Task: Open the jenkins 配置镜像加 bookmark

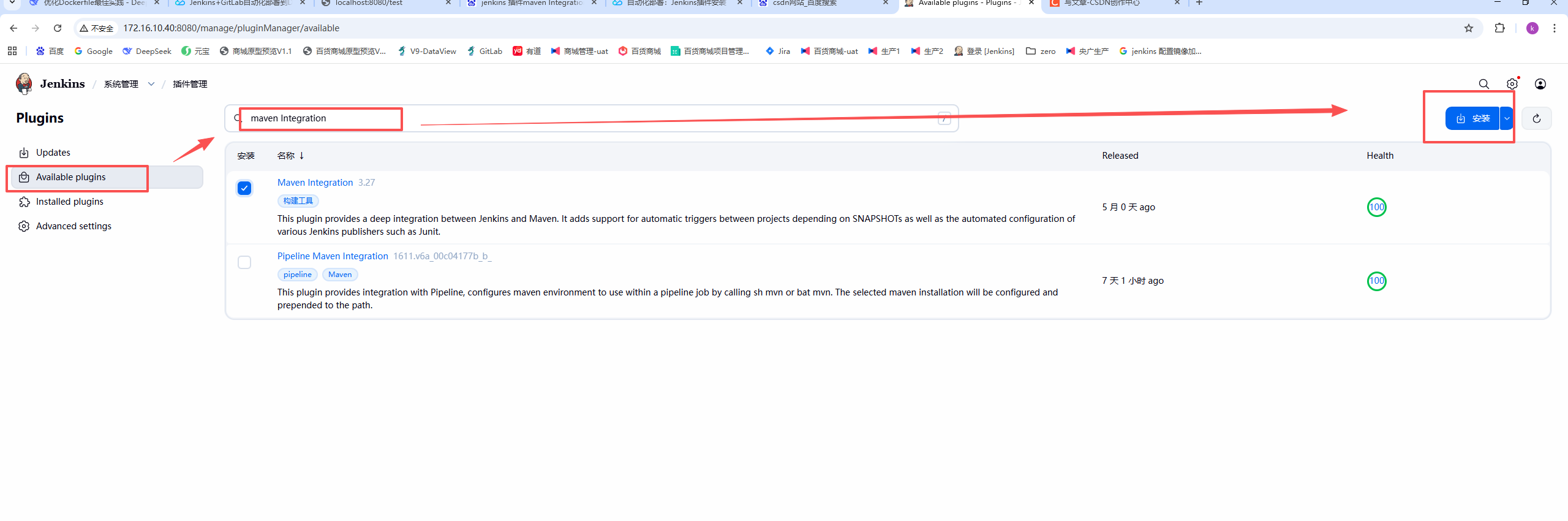Action: (1160, 51)
